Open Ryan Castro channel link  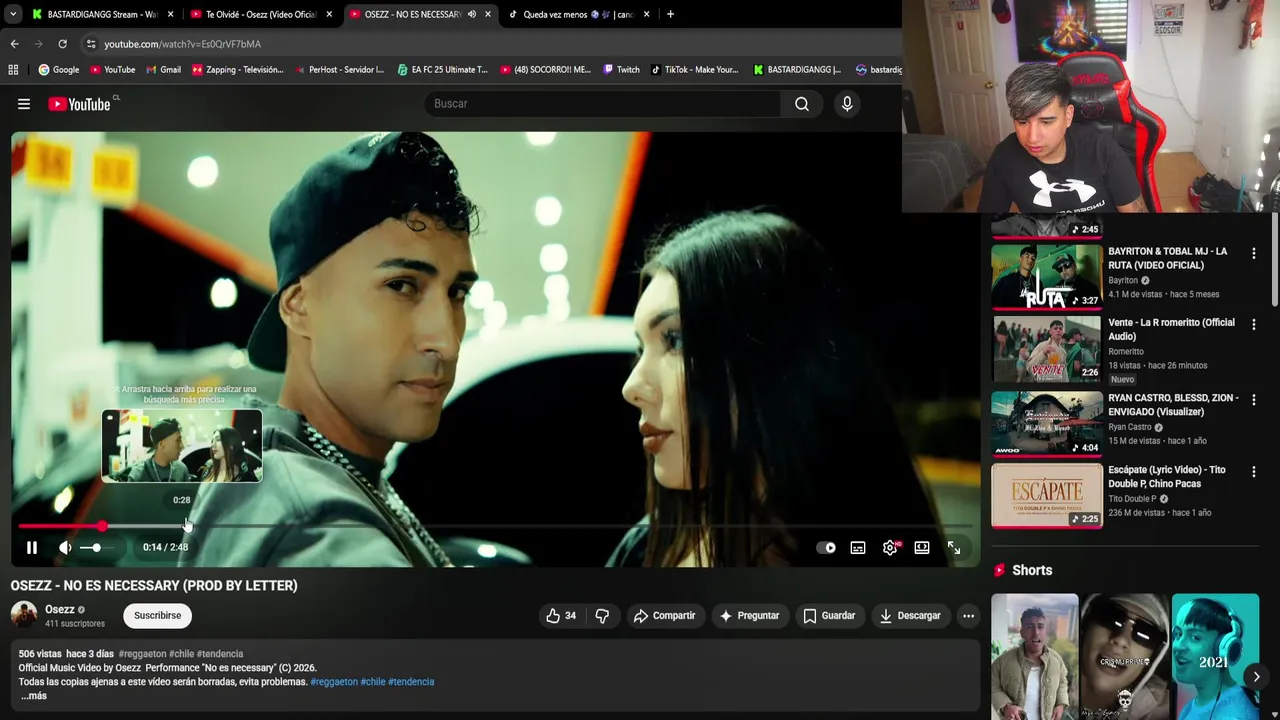pyautogui.click(x=1130, y=427)
